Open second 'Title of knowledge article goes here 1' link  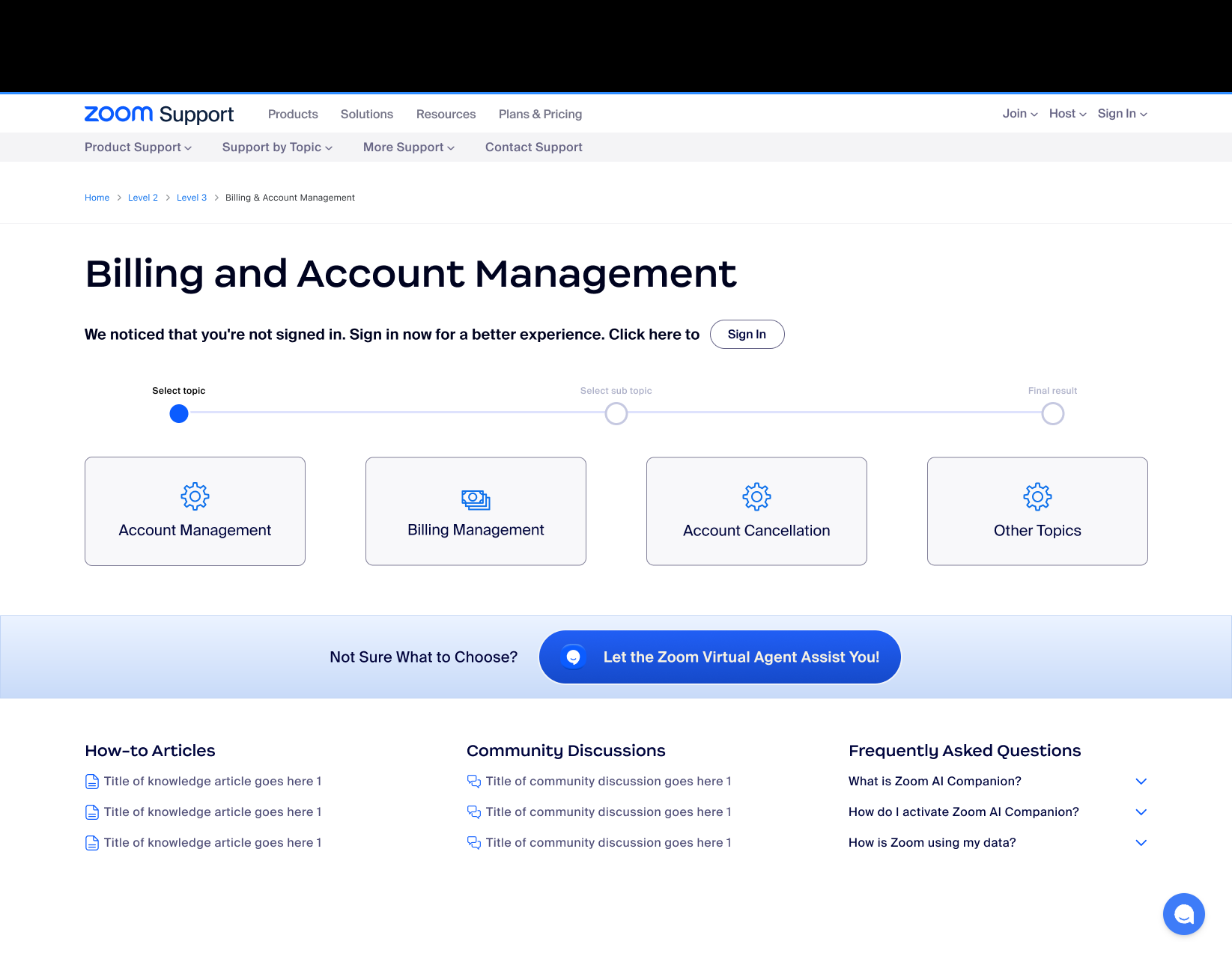[213, 812]
